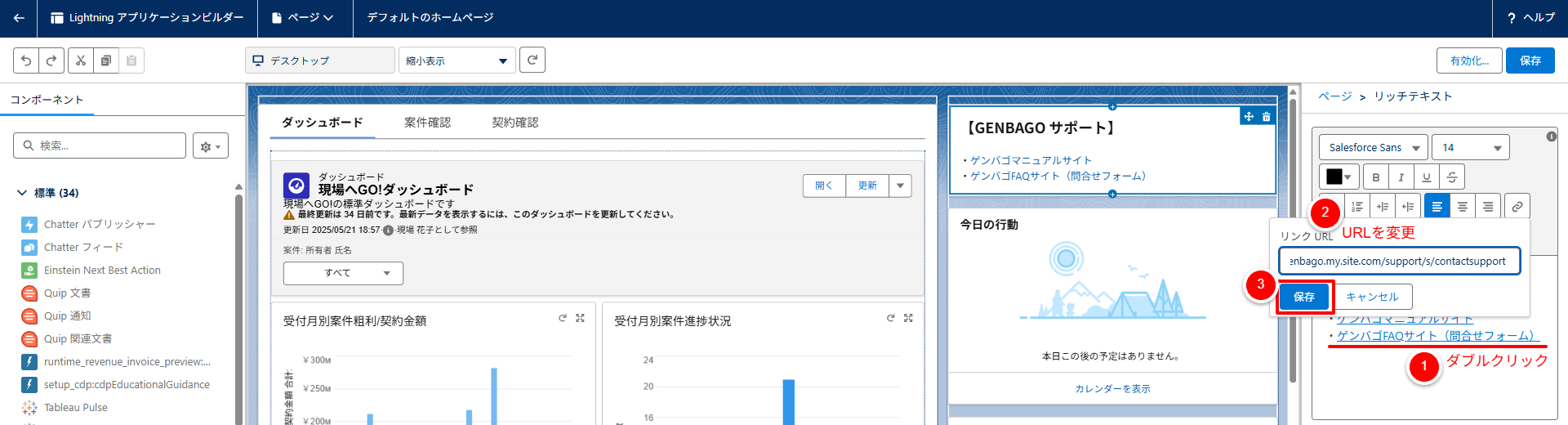Insert a numbered list
Image resolution: width=1568 pixels, height=425 pixels.
pos(1357,207)
